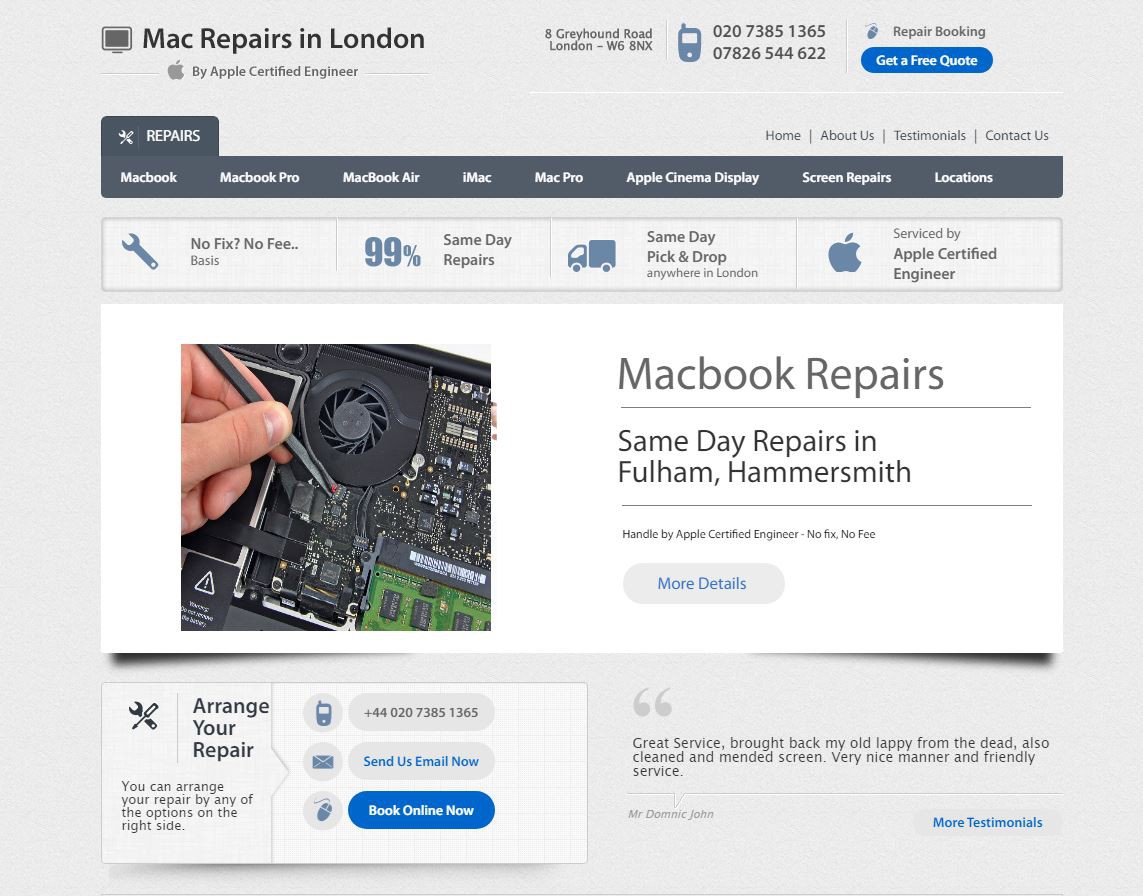Click the Get a Free Quote button
This screenshot has width=1143, height=896.
[x=927, y=61]
